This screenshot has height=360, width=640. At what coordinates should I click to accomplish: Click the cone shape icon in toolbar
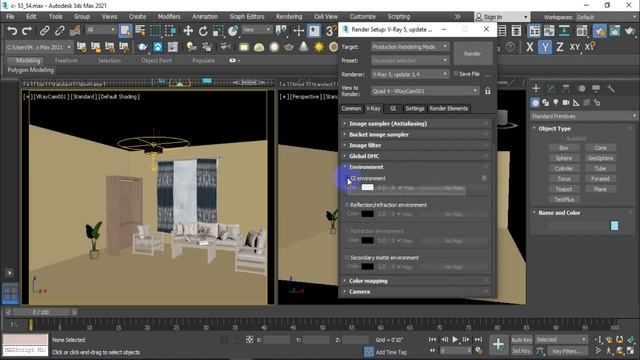[304, 47]
